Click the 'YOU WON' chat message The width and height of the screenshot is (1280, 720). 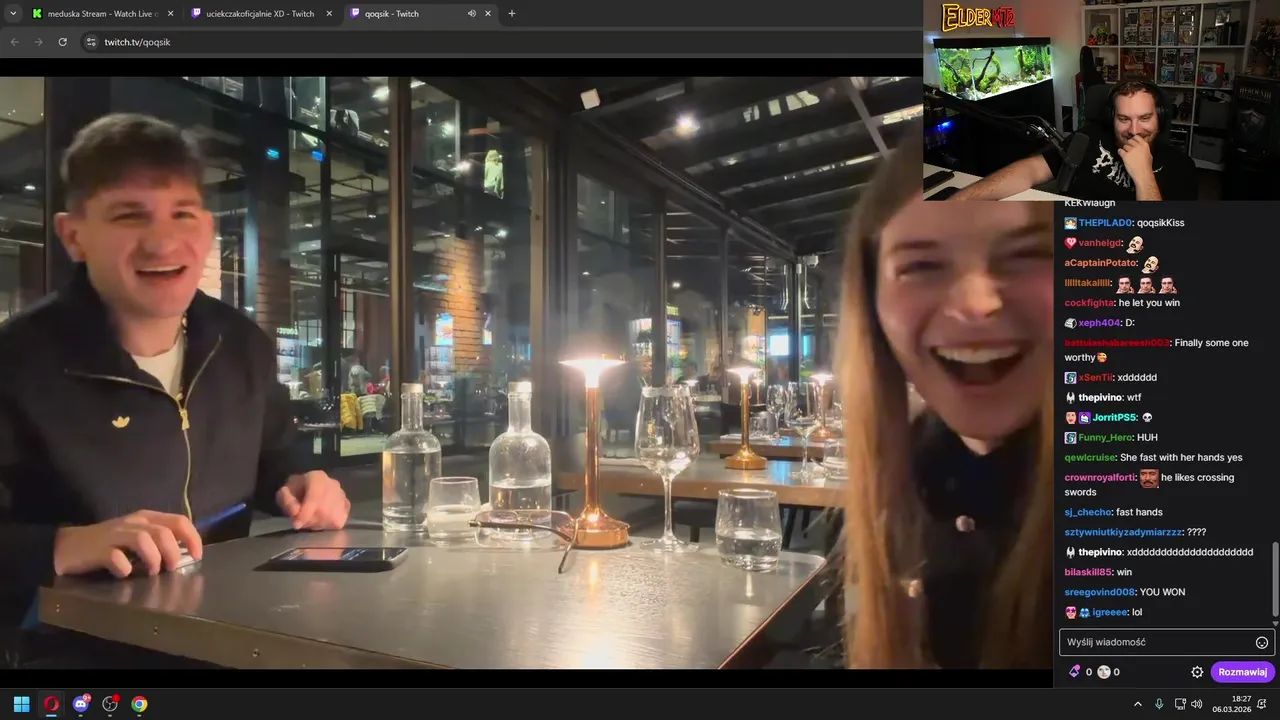point(1162,593)
